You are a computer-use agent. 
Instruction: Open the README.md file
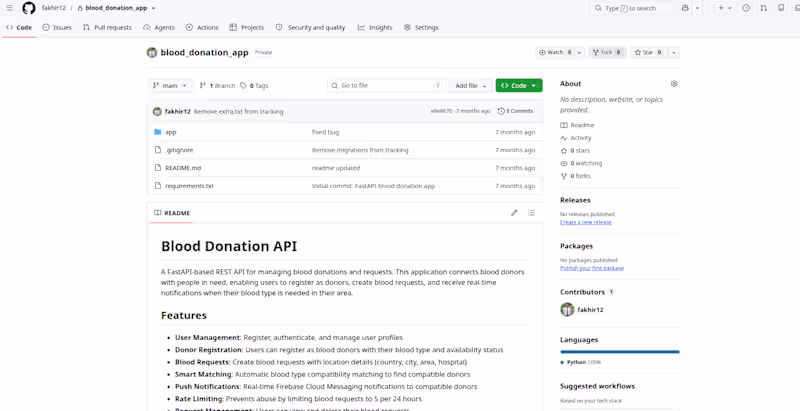[183, 168]
